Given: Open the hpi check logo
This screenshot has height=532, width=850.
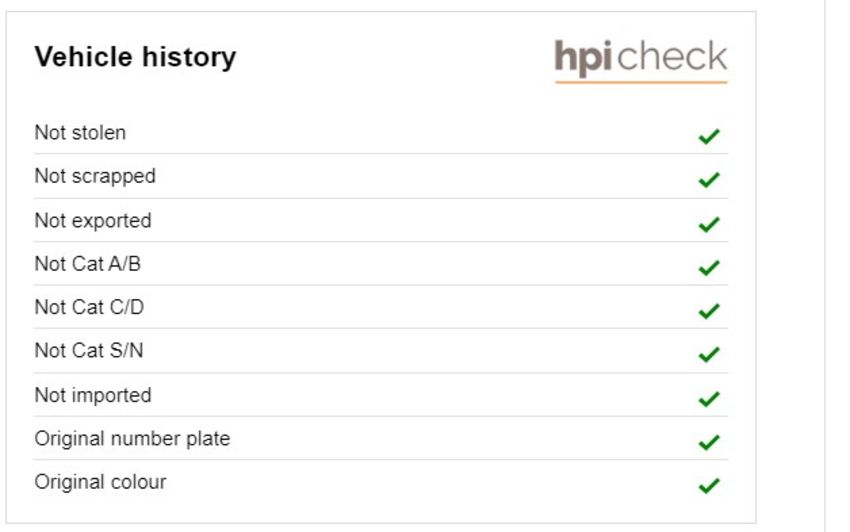Looking at the screenshot, I should 641,60.
